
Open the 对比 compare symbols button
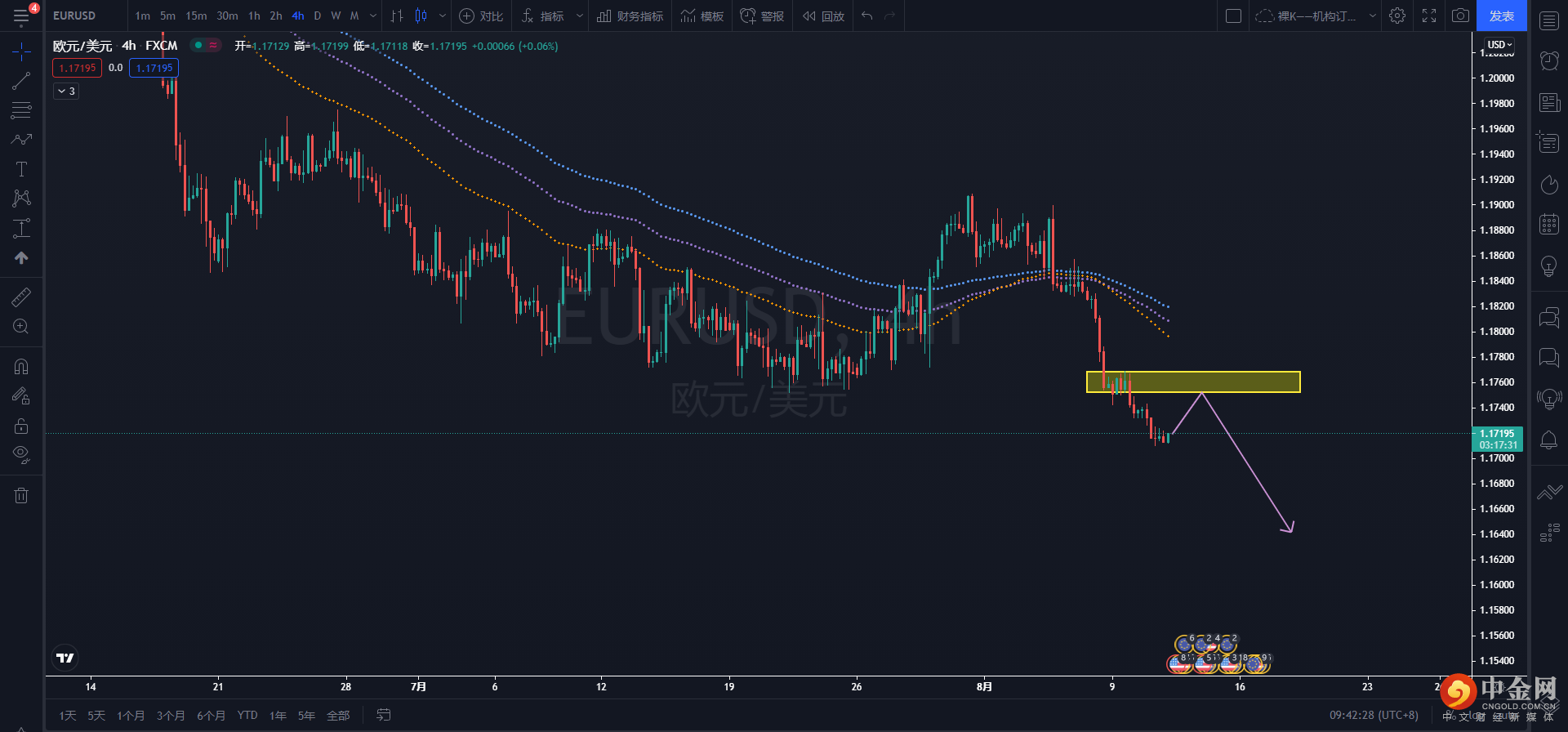pyautogui.click(x=481, y=16)
